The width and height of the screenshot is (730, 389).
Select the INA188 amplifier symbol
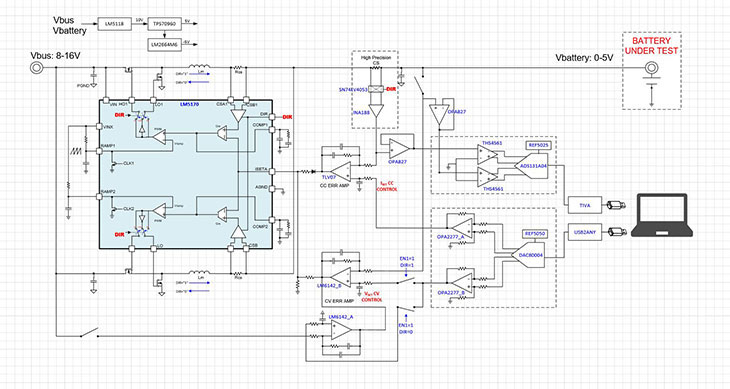[376, 111]
